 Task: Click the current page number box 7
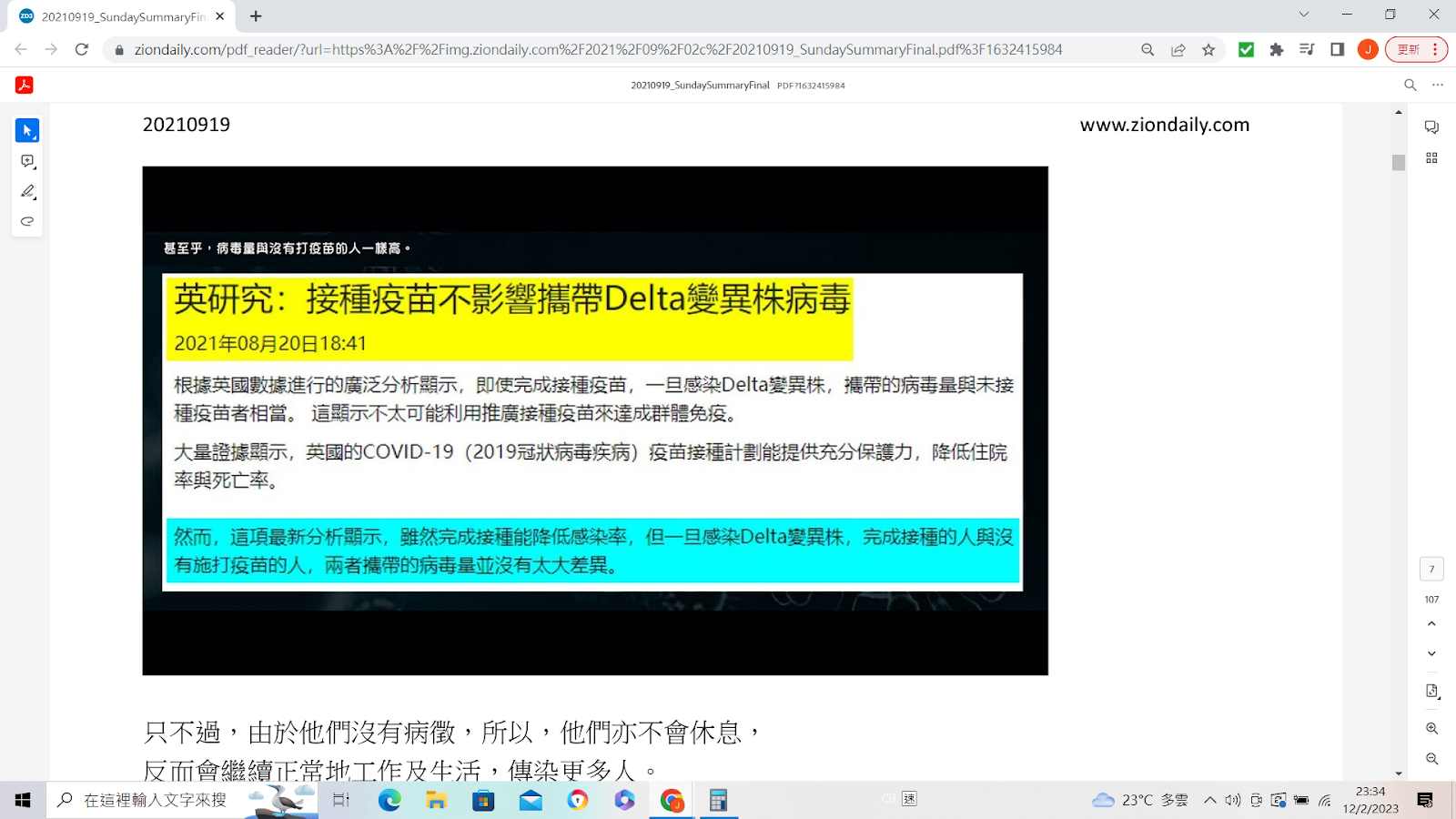click(x=1431, y=569)
